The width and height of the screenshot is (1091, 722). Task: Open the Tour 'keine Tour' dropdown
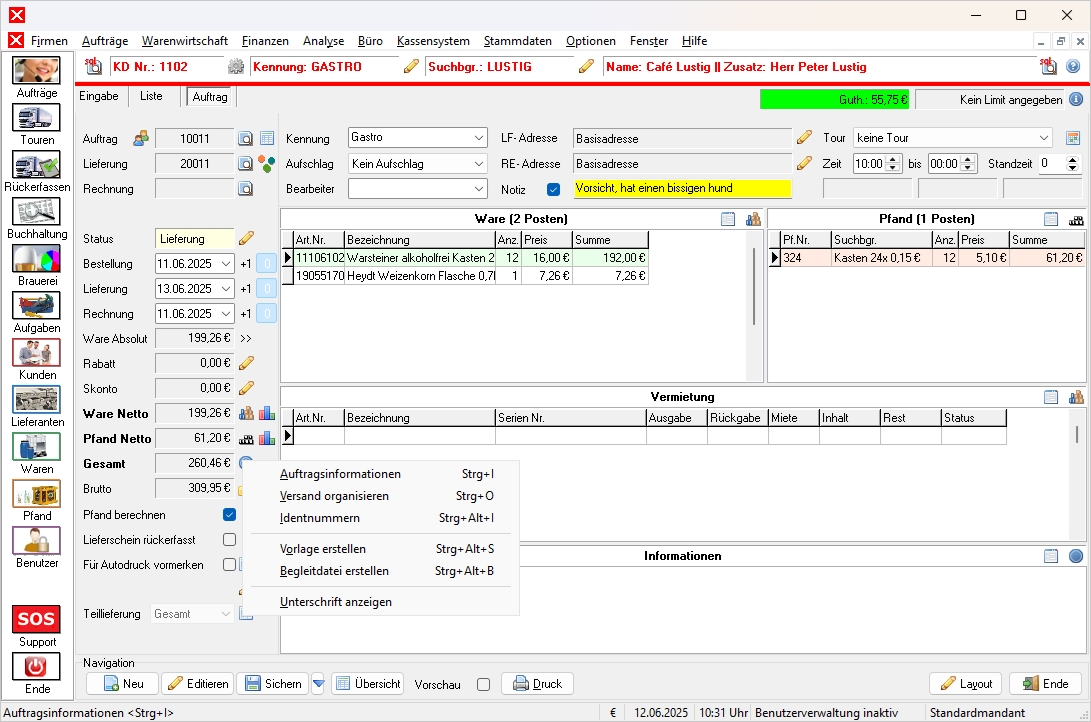1044,138
